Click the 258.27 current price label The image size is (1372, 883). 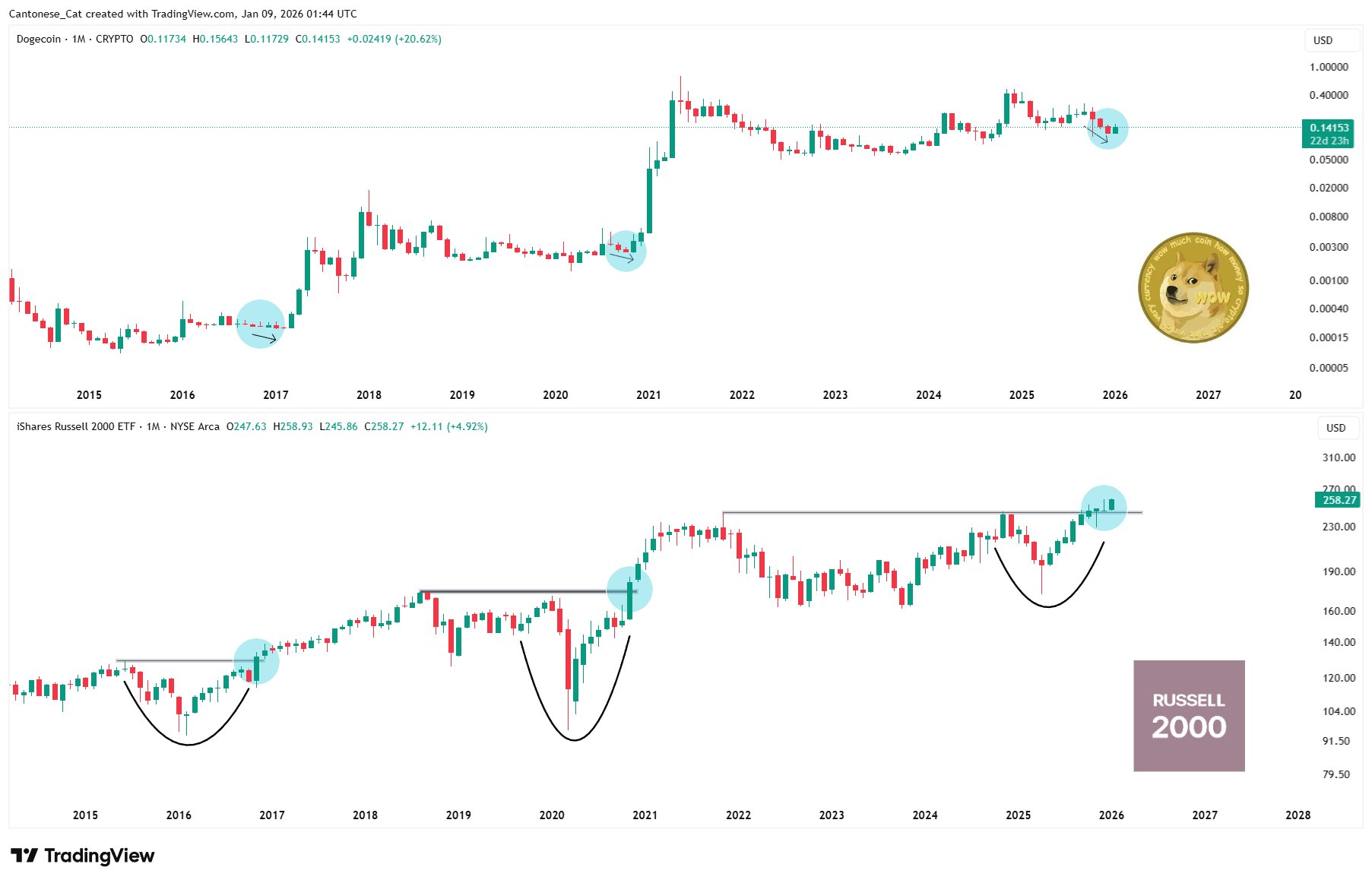[x=1339, y=499]
